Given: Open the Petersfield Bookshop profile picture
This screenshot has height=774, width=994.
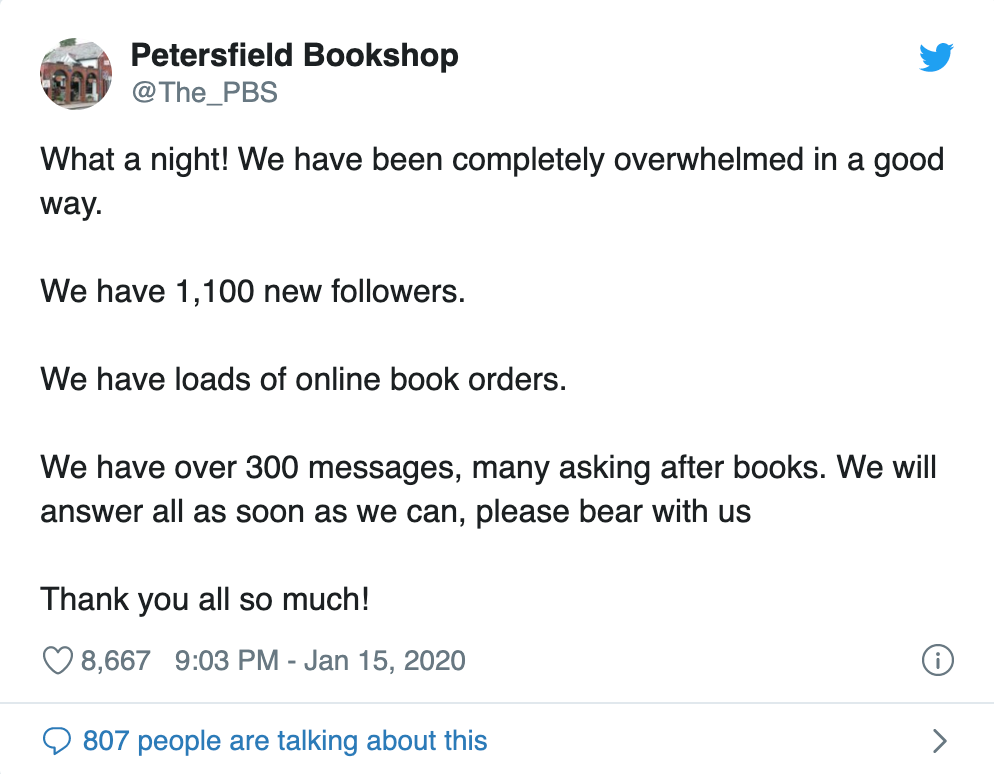Looking at the screenshot, I should pos(75,73).
